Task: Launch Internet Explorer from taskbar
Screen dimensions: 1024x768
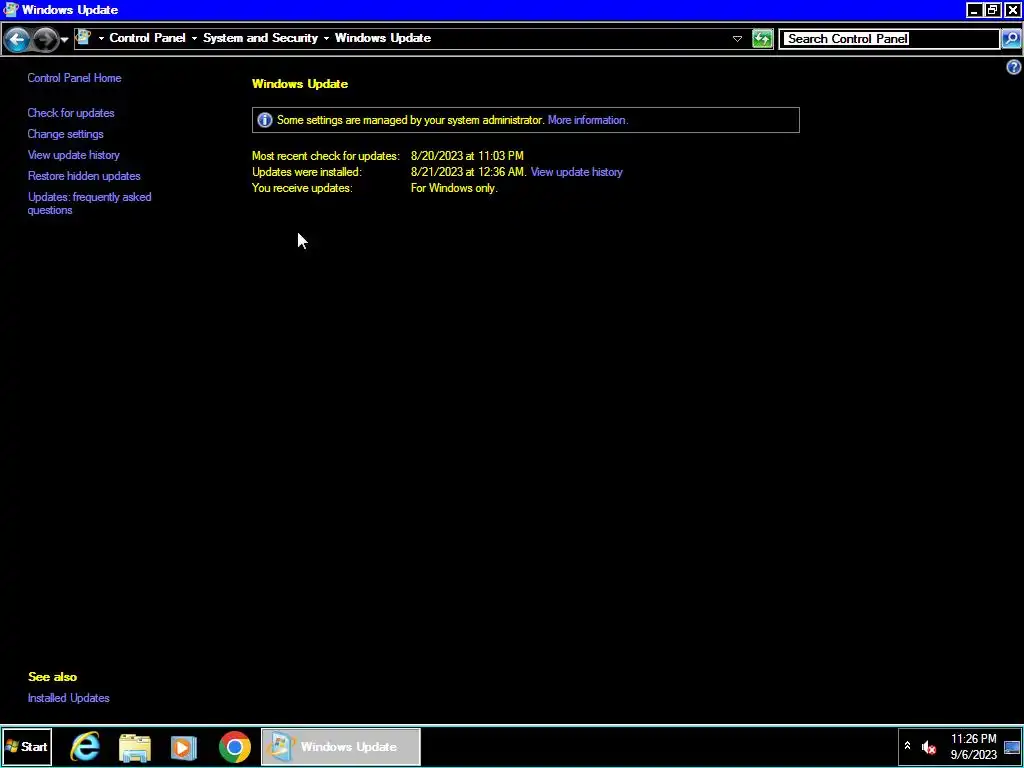Action: coord(85,746)
